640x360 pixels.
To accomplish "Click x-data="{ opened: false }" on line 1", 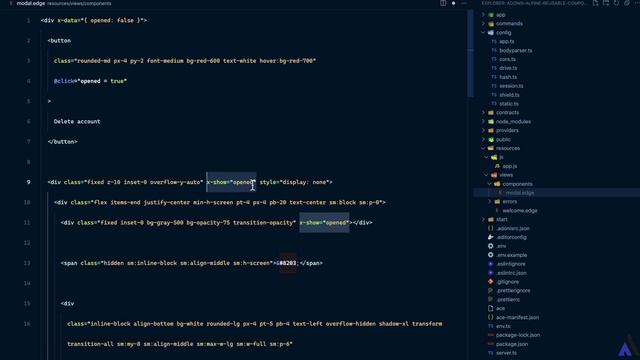I will coord(100,20).
